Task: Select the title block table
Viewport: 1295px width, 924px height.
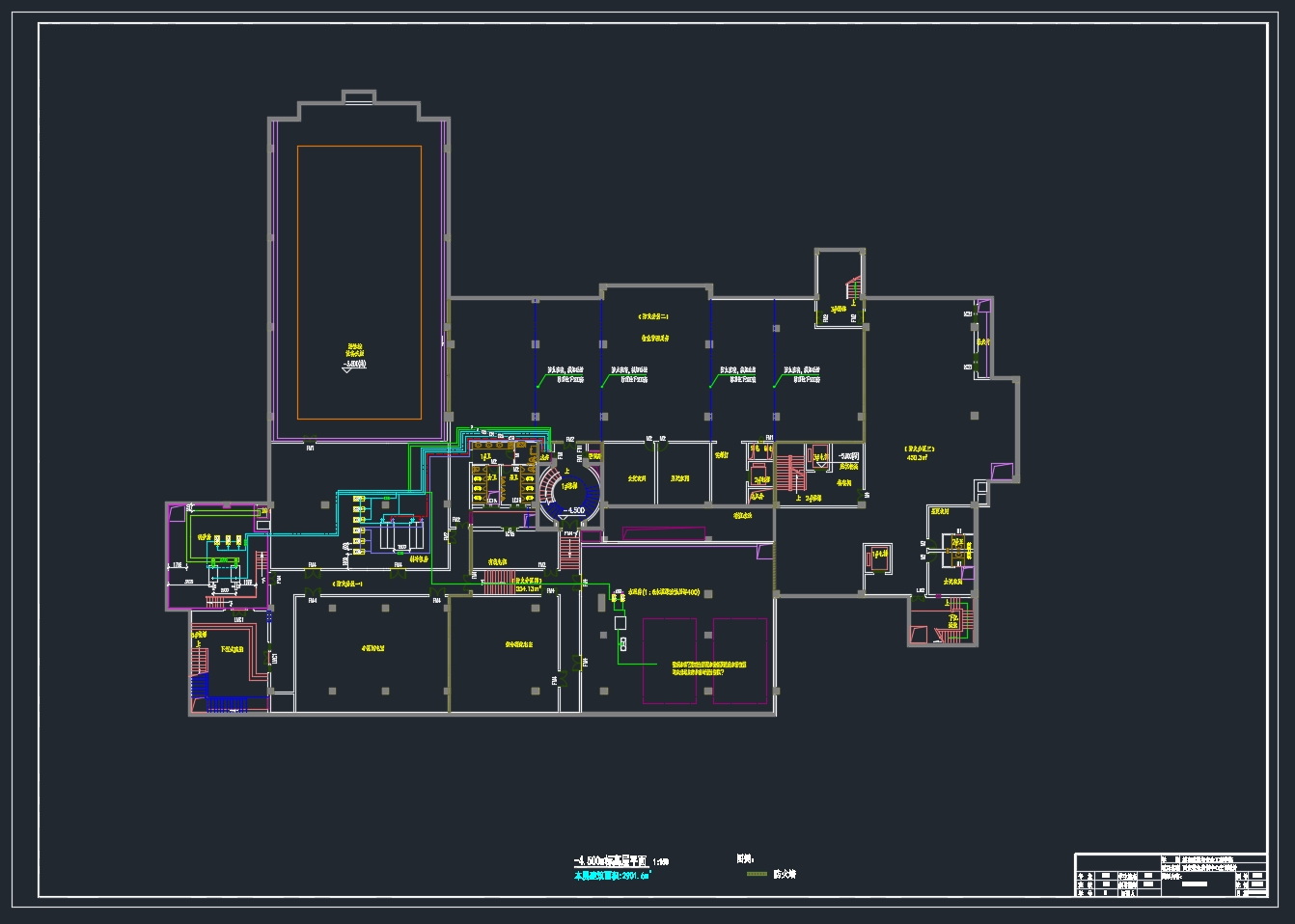Action: tap(1171, 875)
